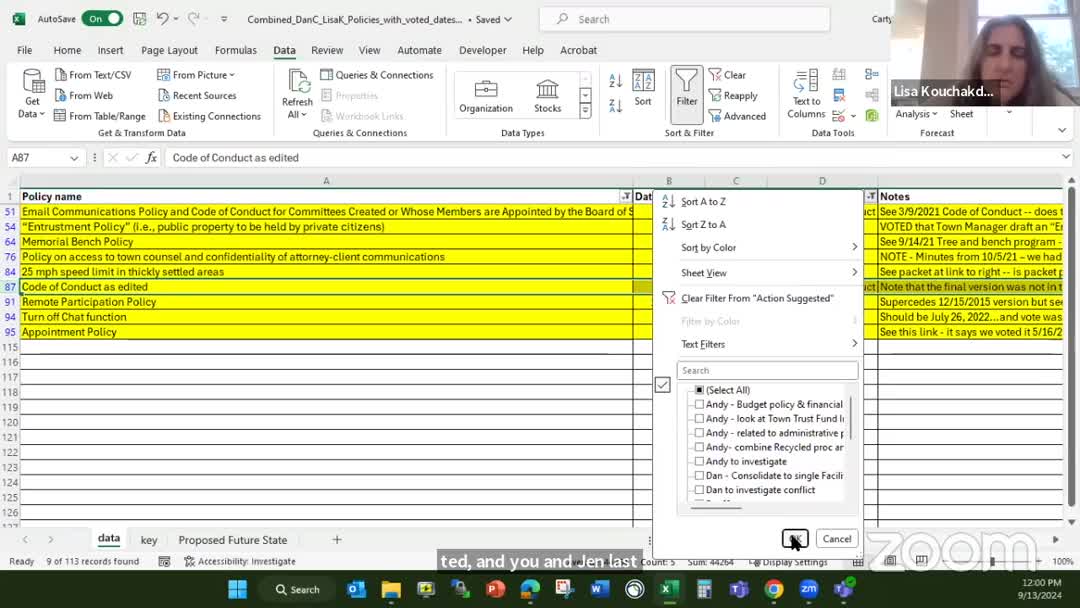Click the Insert Function fx button
1080x608 pixels.
click(x=151, y=158)
